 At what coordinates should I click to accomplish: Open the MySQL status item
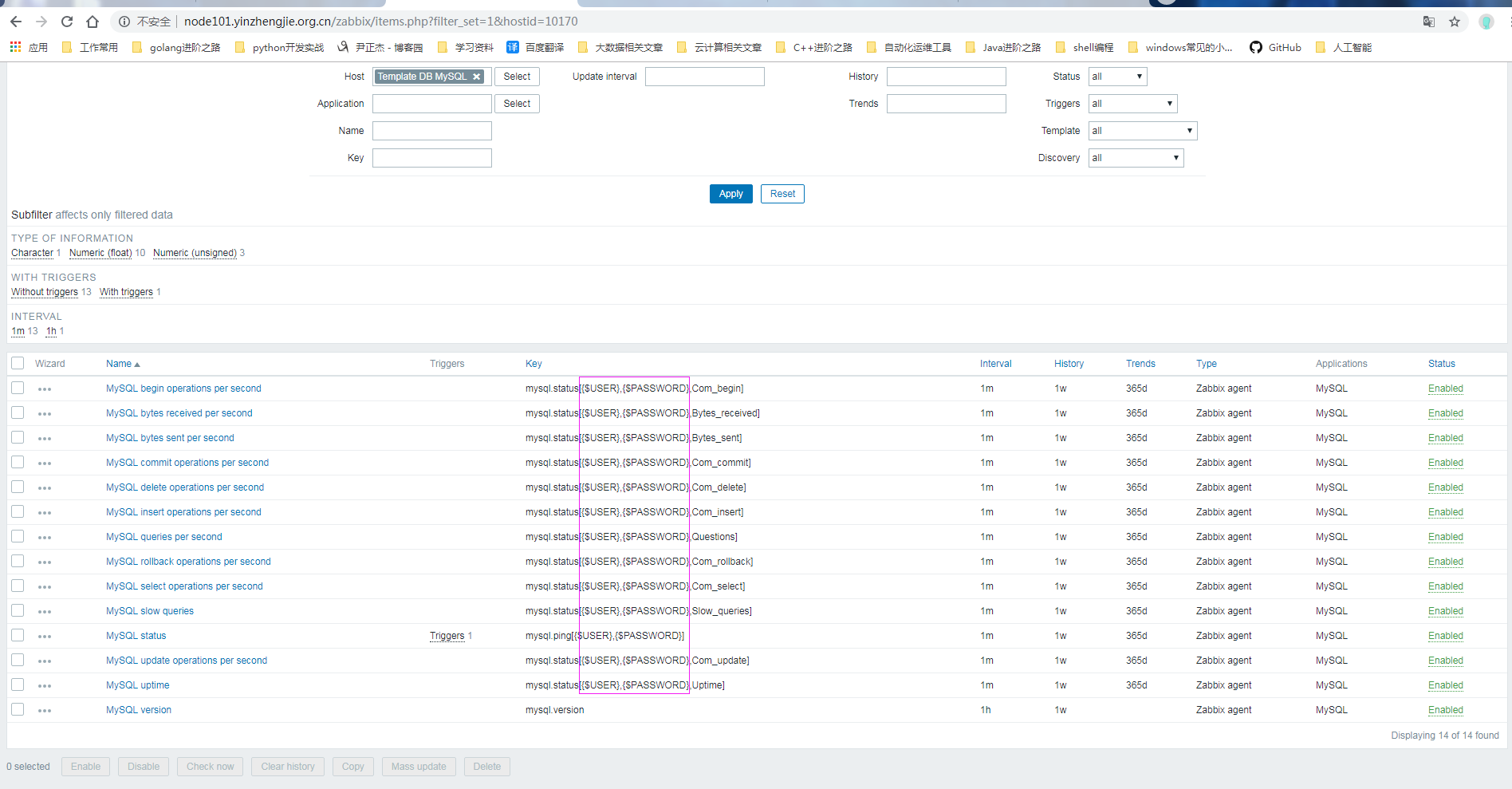(136, 636)
